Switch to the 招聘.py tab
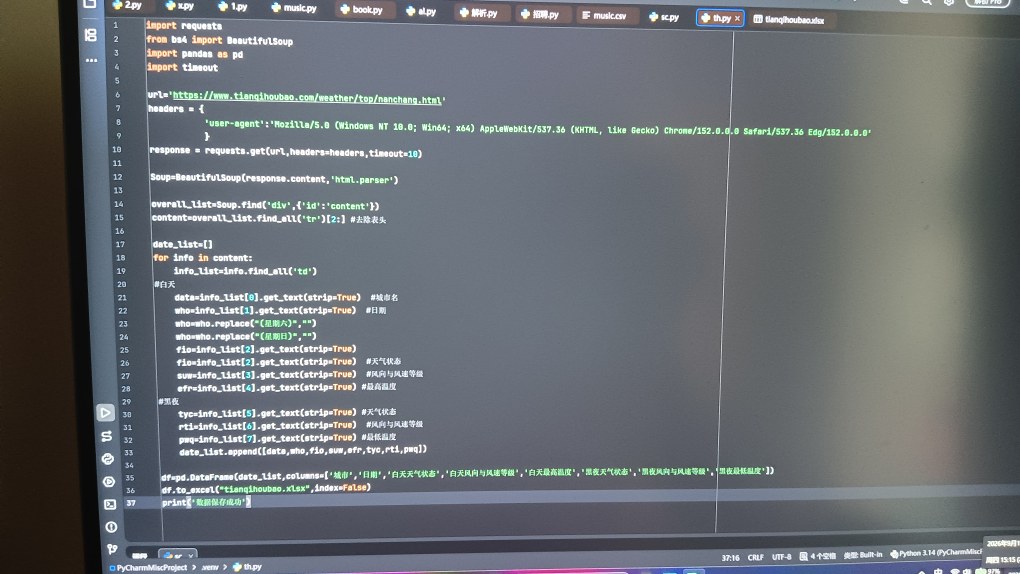 pyautogui.click(x=541, y=14)
